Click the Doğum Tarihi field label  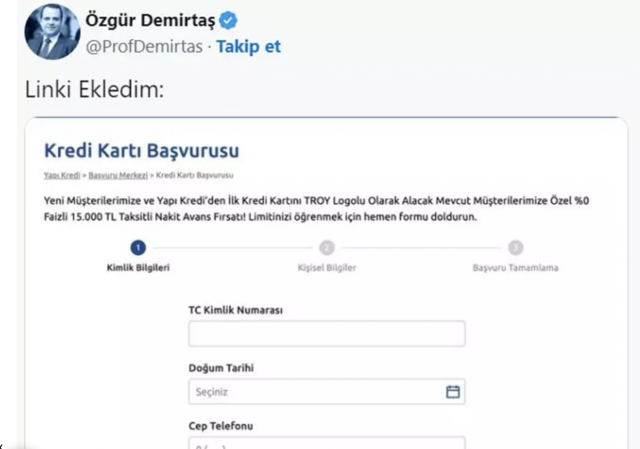click(221, 368)
